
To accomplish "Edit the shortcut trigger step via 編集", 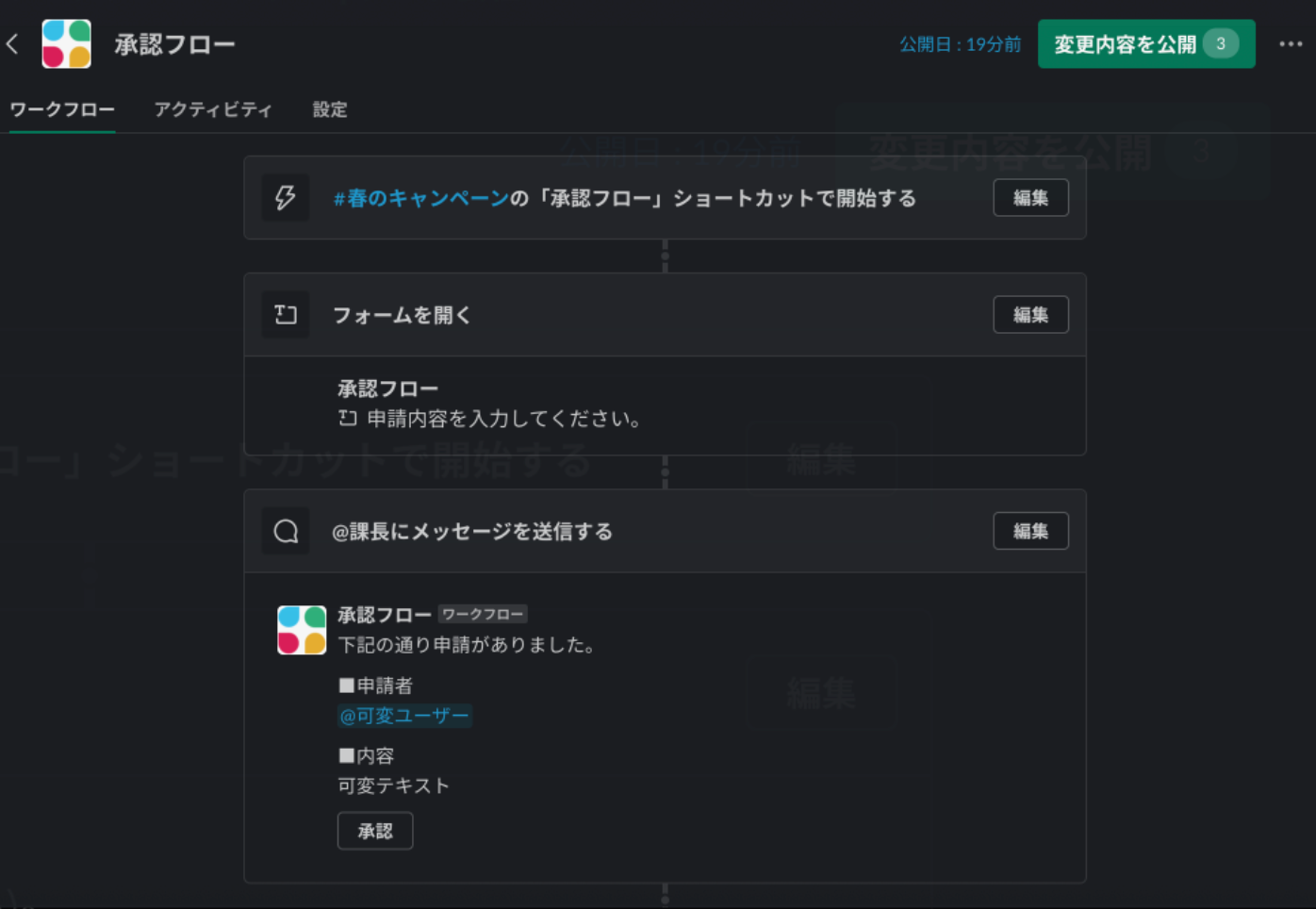I will point(1030,198).
